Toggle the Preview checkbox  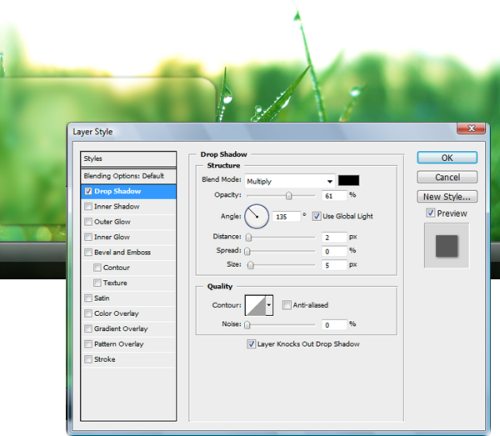(x=430, y=213)
